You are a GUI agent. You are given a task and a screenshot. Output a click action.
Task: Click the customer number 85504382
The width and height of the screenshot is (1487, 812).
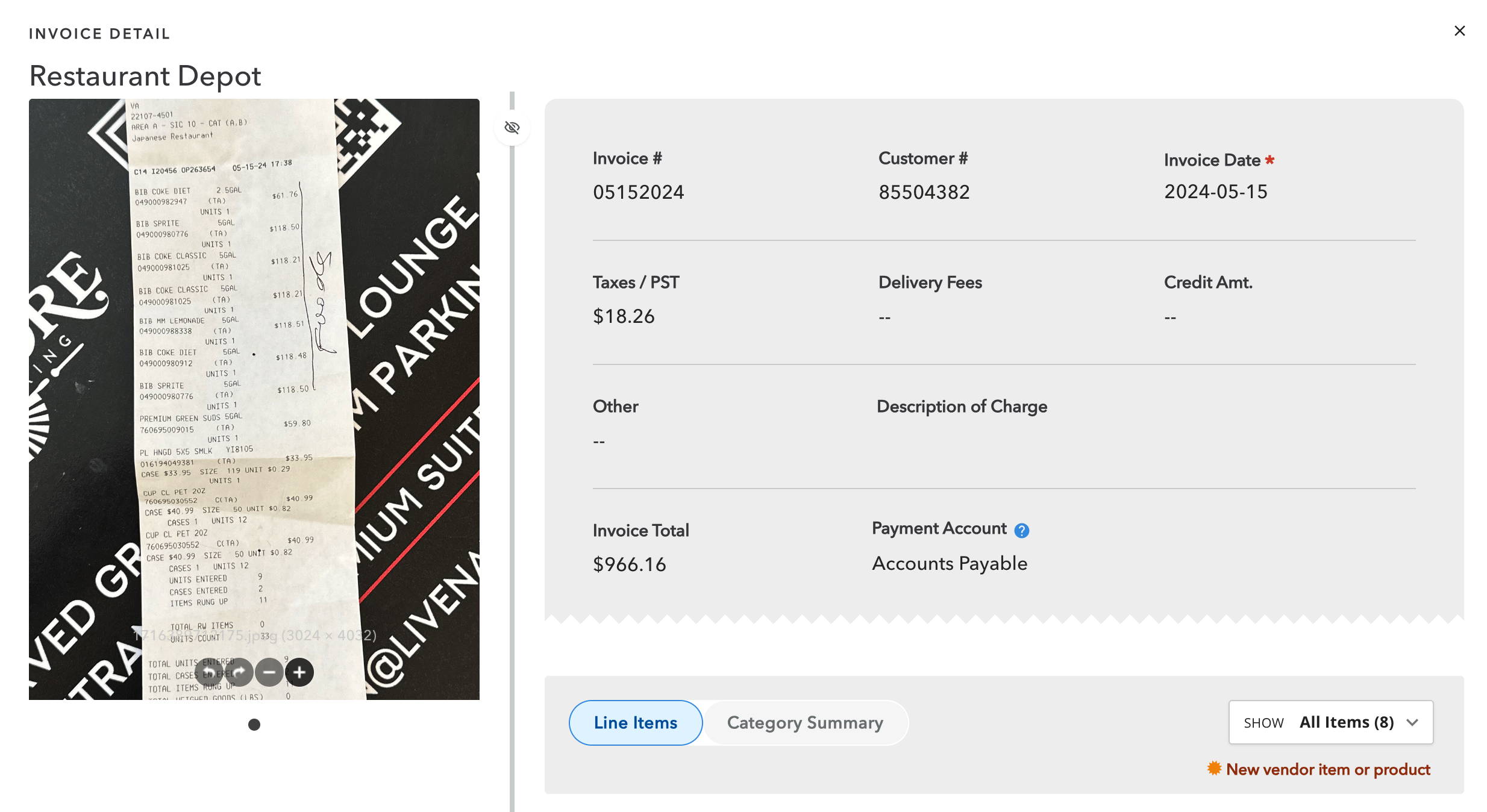924,192
